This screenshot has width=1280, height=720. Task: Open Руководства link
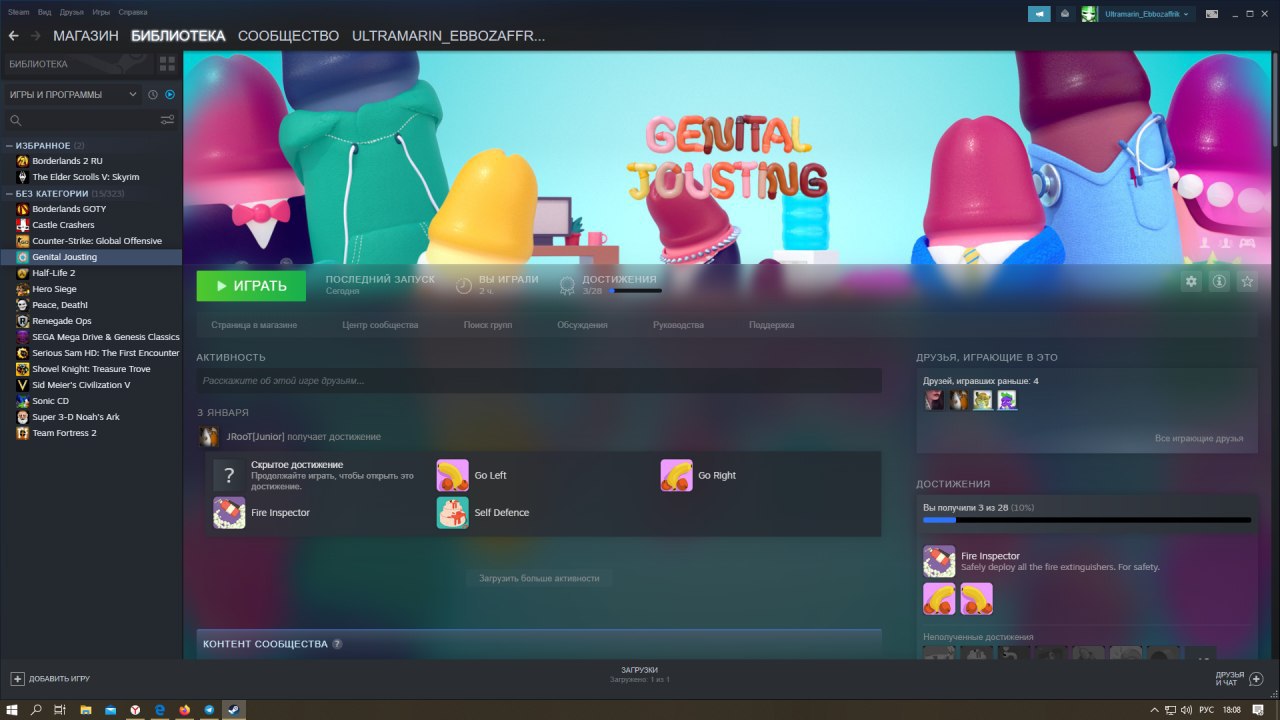678,325
